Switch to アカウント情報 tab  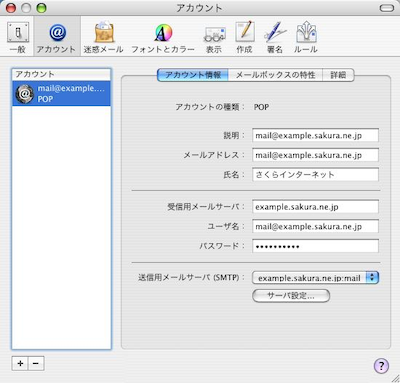(x=193, y=75)
